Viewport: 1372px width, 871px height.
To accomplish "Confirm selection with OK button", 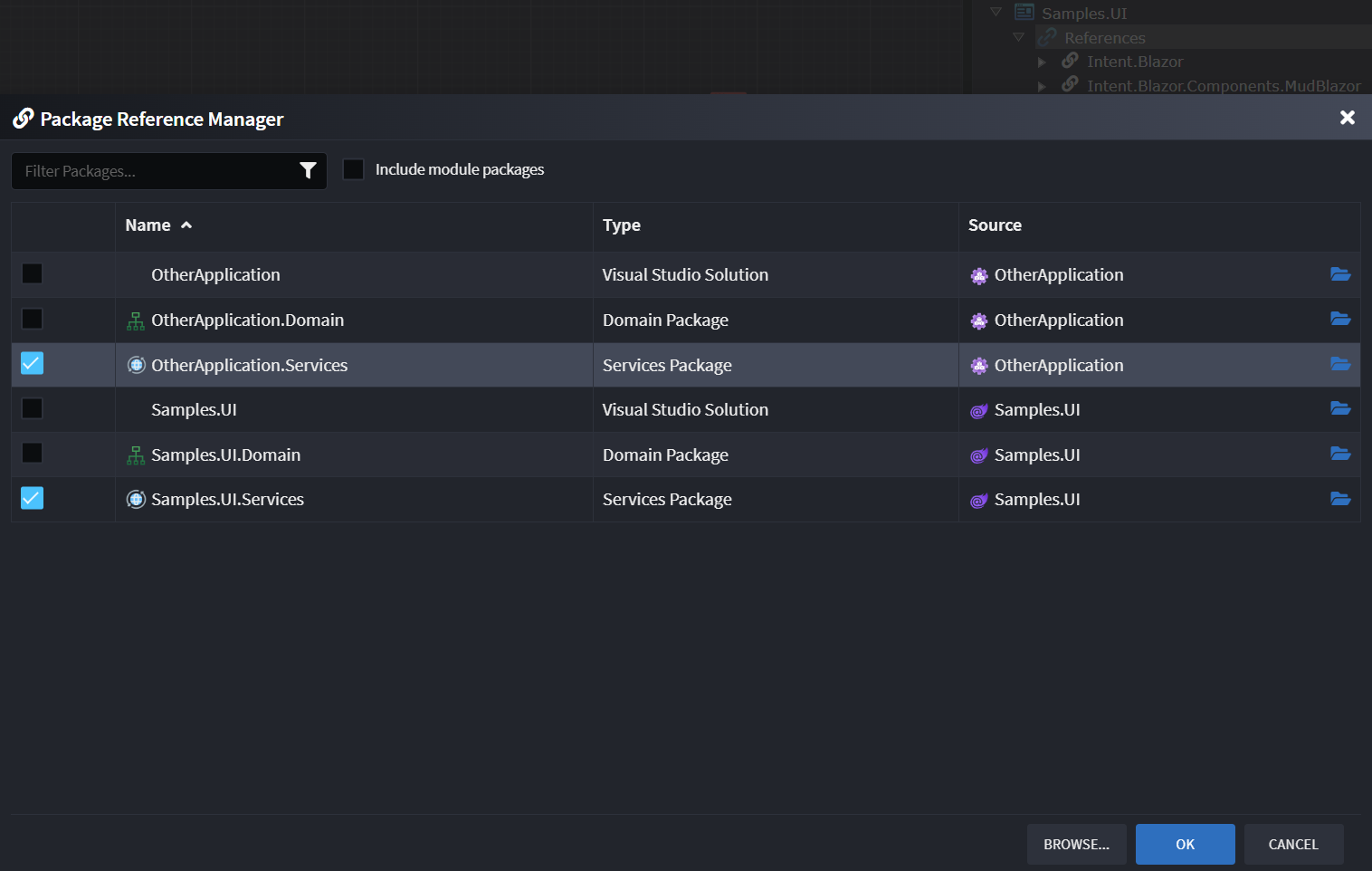I will 1185,845.
